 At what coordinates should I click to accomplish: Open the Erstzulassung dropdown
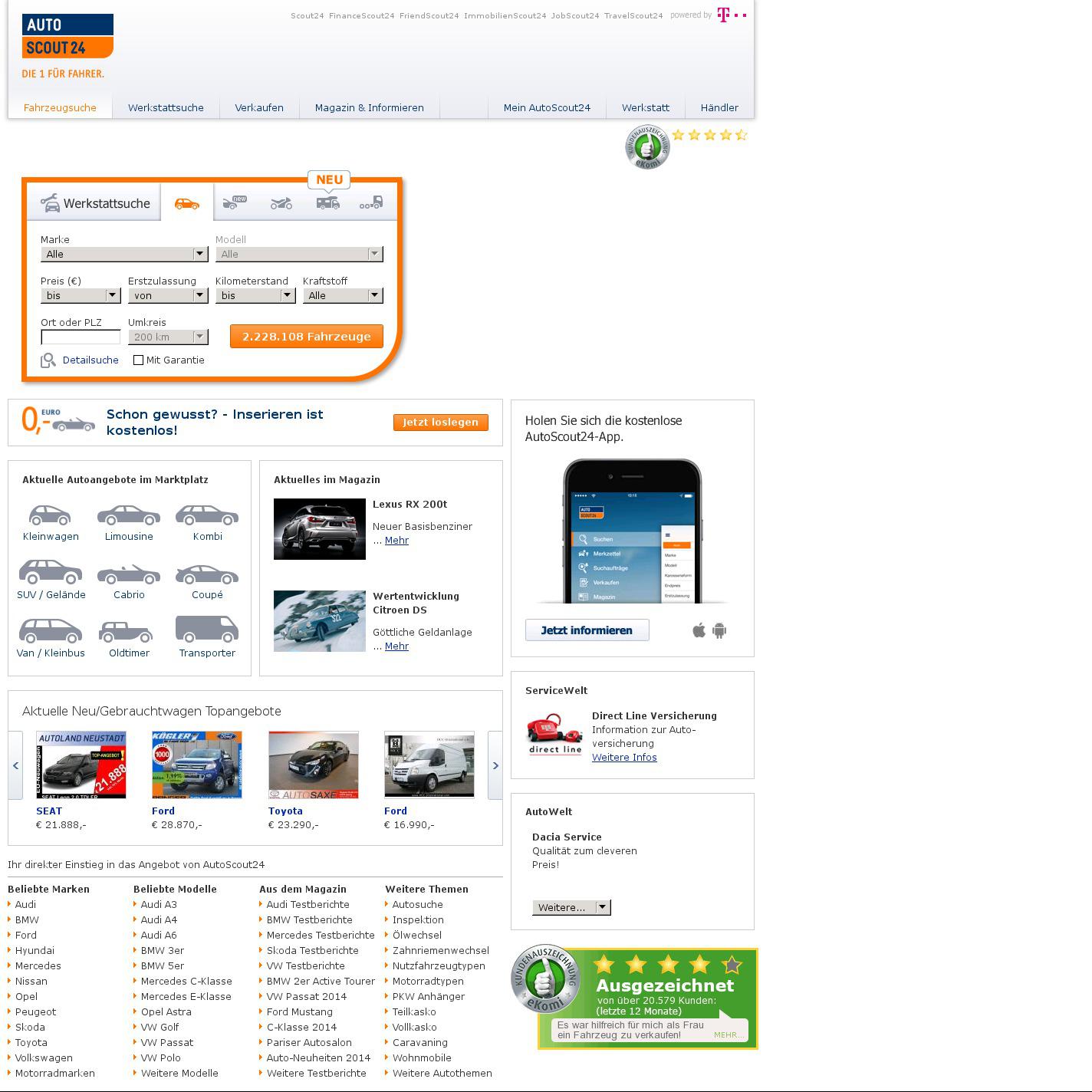pyautogui.click(x=168, y=295)
